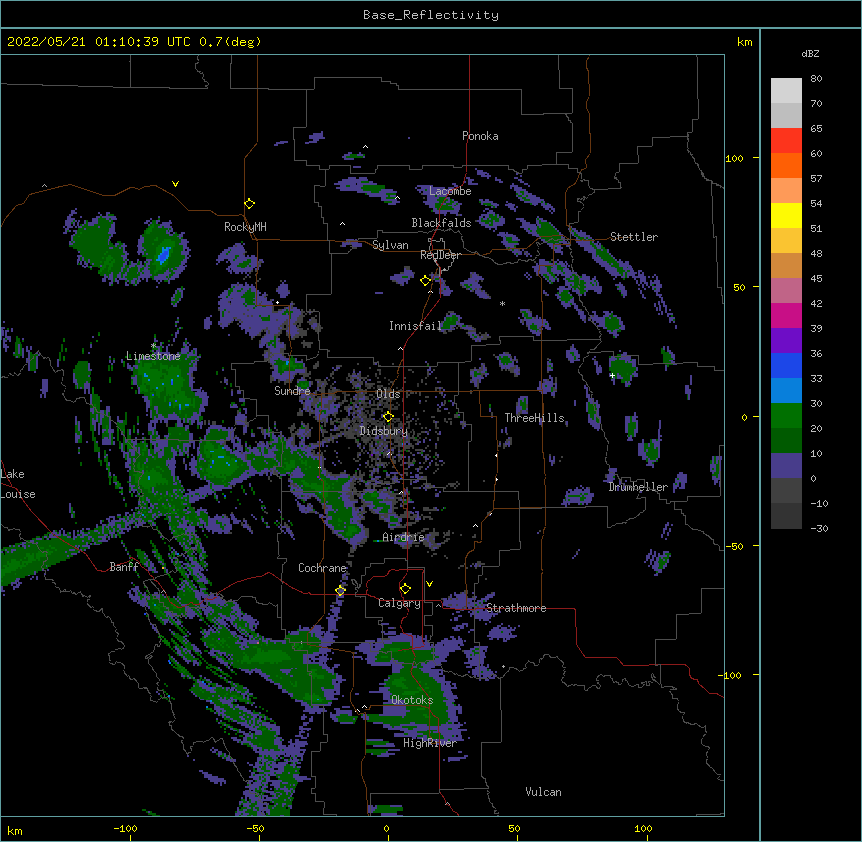Click the yellow marker south of RedDeer

pyautogui.click(x=425, y=280)
